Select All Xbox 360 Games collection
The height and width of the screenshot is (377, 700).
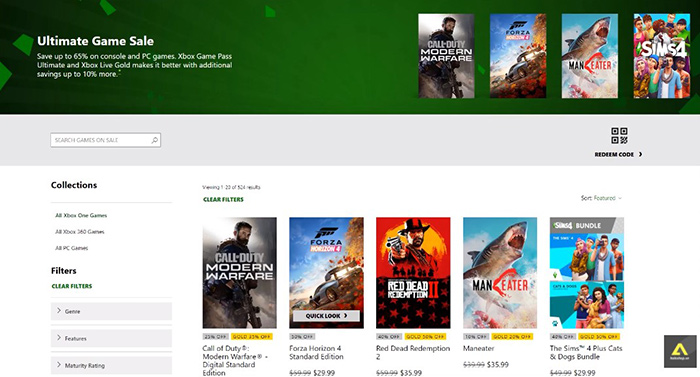pos(79,232)
